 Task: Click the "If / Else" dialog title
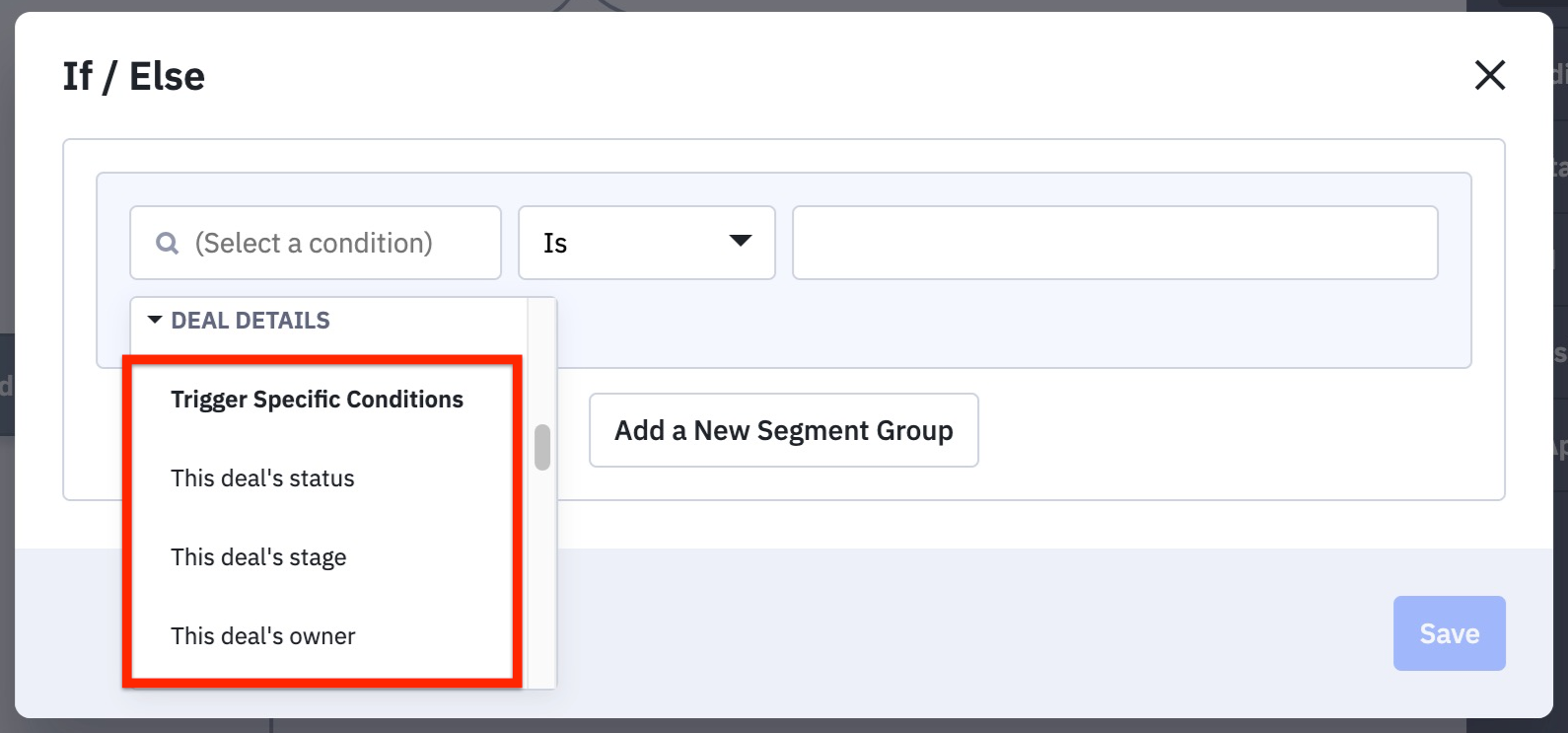click(134, 76)
